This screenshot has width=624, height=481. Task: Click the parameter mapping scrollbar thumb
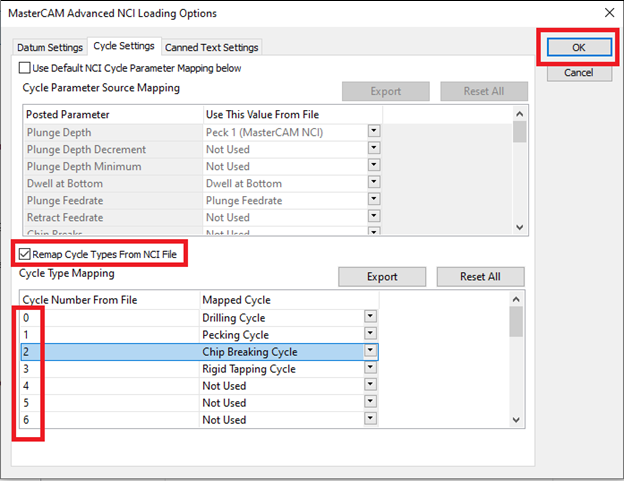click(519, 132)
